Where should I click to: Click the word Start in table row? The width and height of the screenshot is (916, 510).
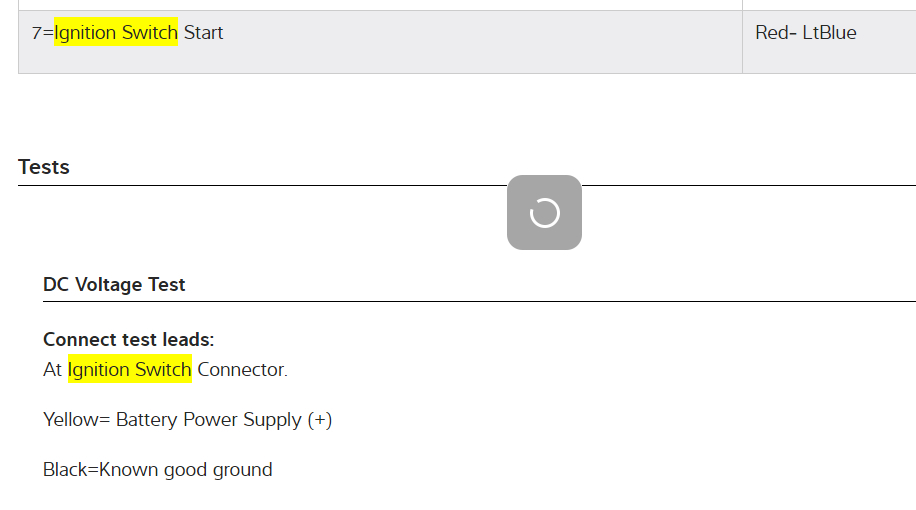tap(203, 33)
